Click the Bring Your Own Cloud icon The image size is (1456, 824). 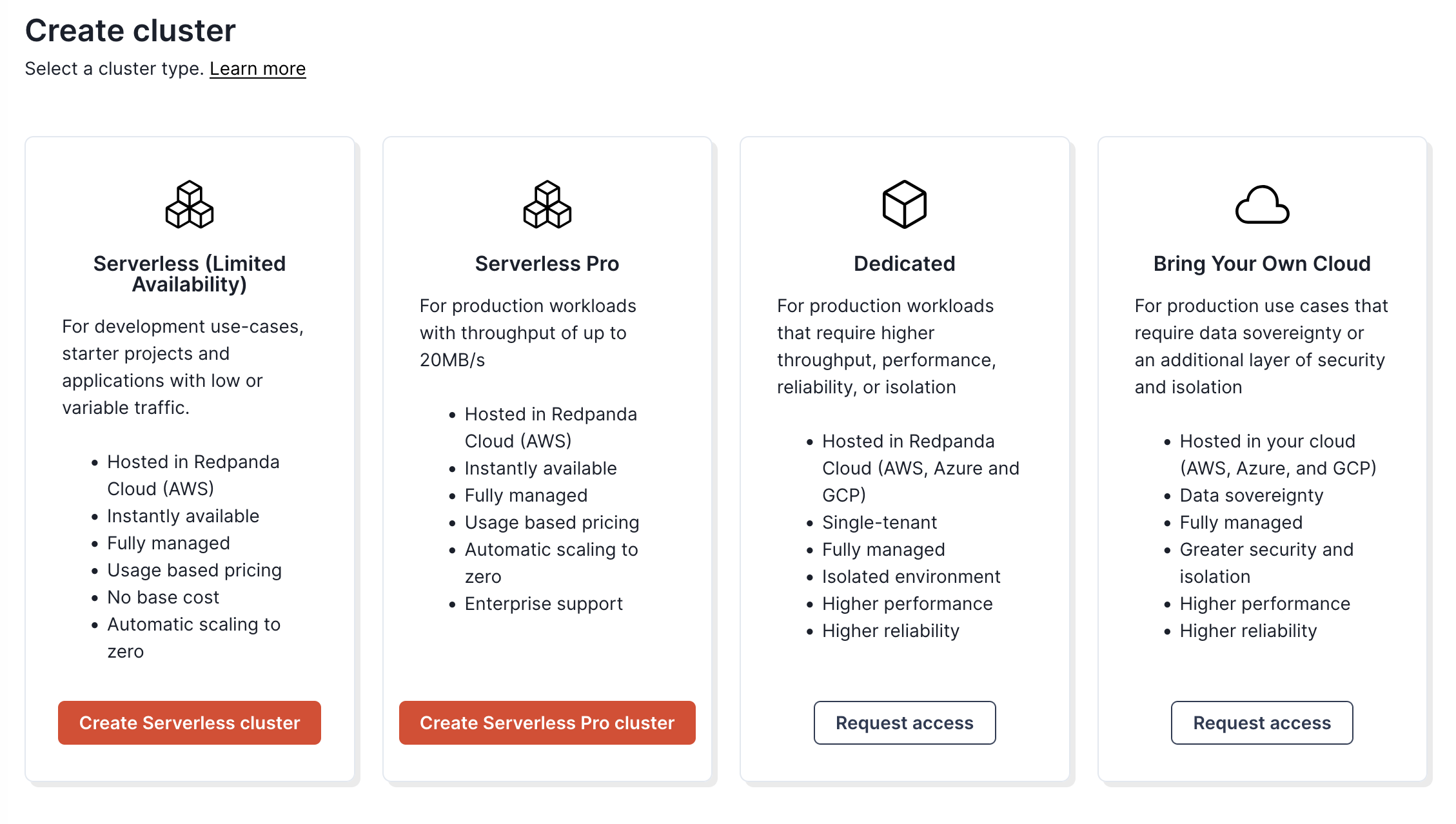click(1262, 205)
